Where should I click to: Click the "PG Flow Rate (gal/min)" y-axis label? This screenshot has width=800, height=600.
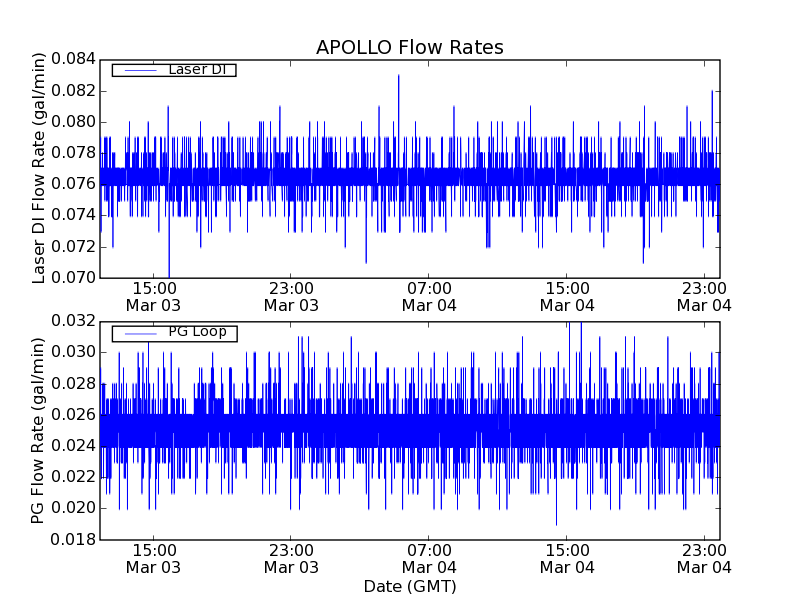[39, 430]
